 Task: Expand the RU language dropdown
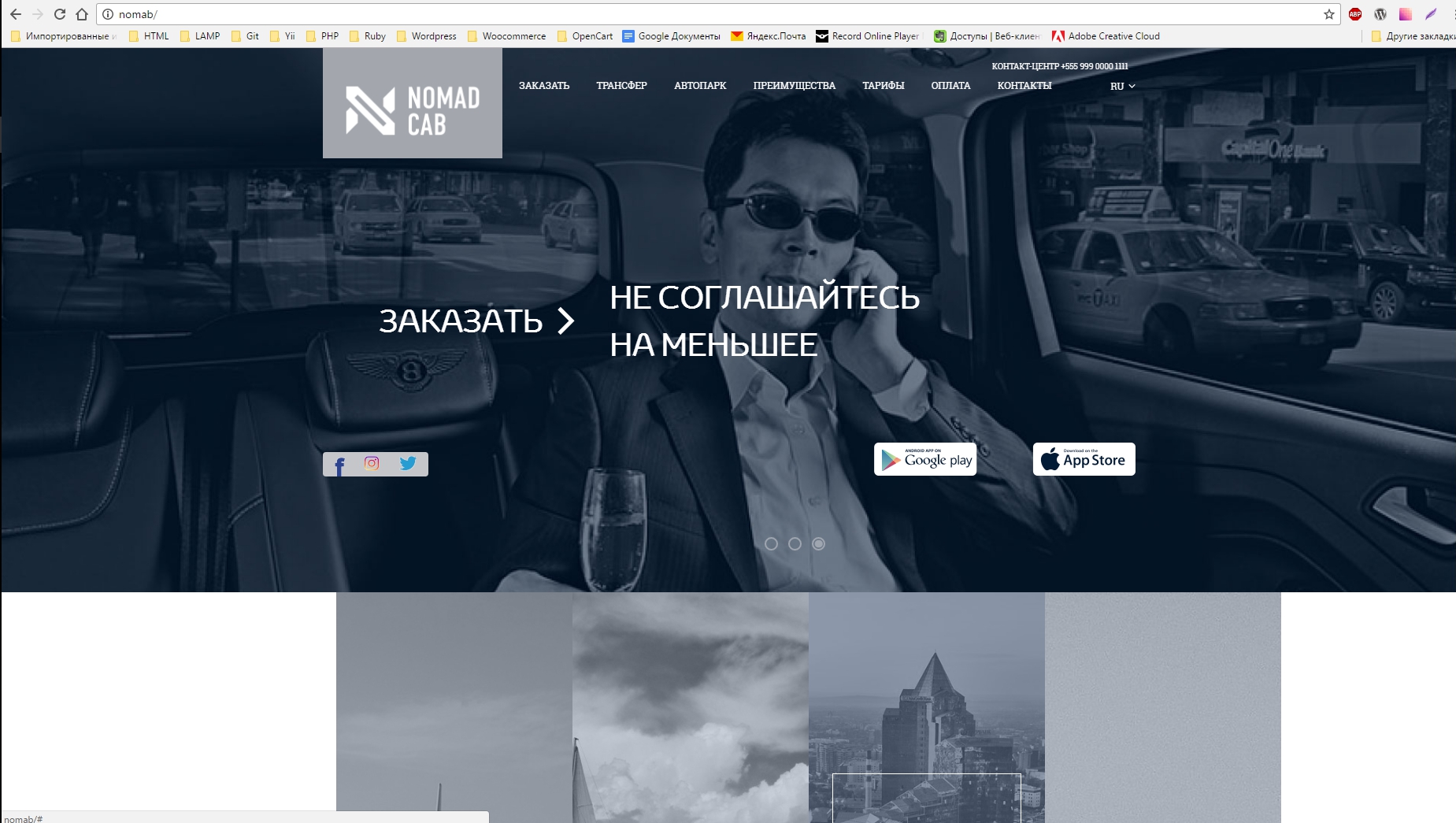point(1123,86)
